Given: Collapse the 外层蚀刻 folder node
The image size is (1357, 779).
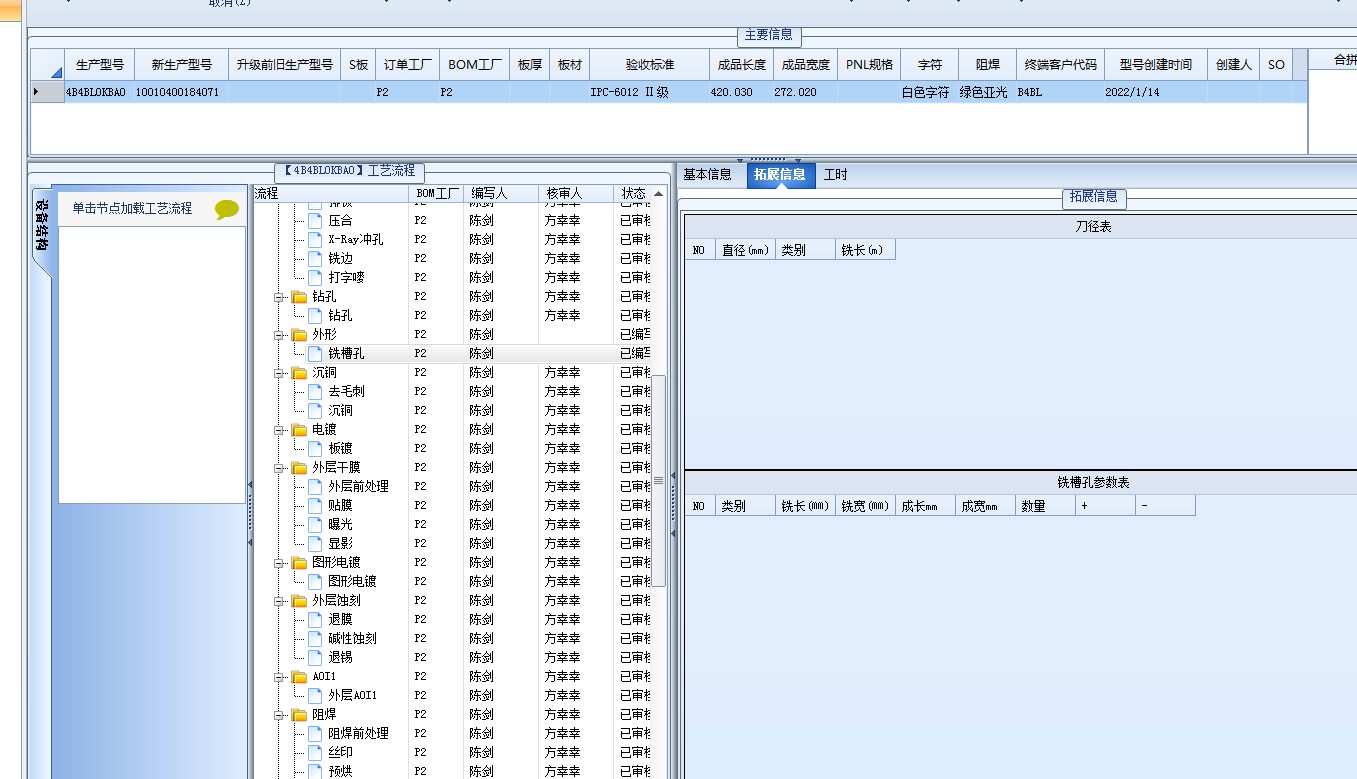Looking at the screenshot, I should coord(280,601).
